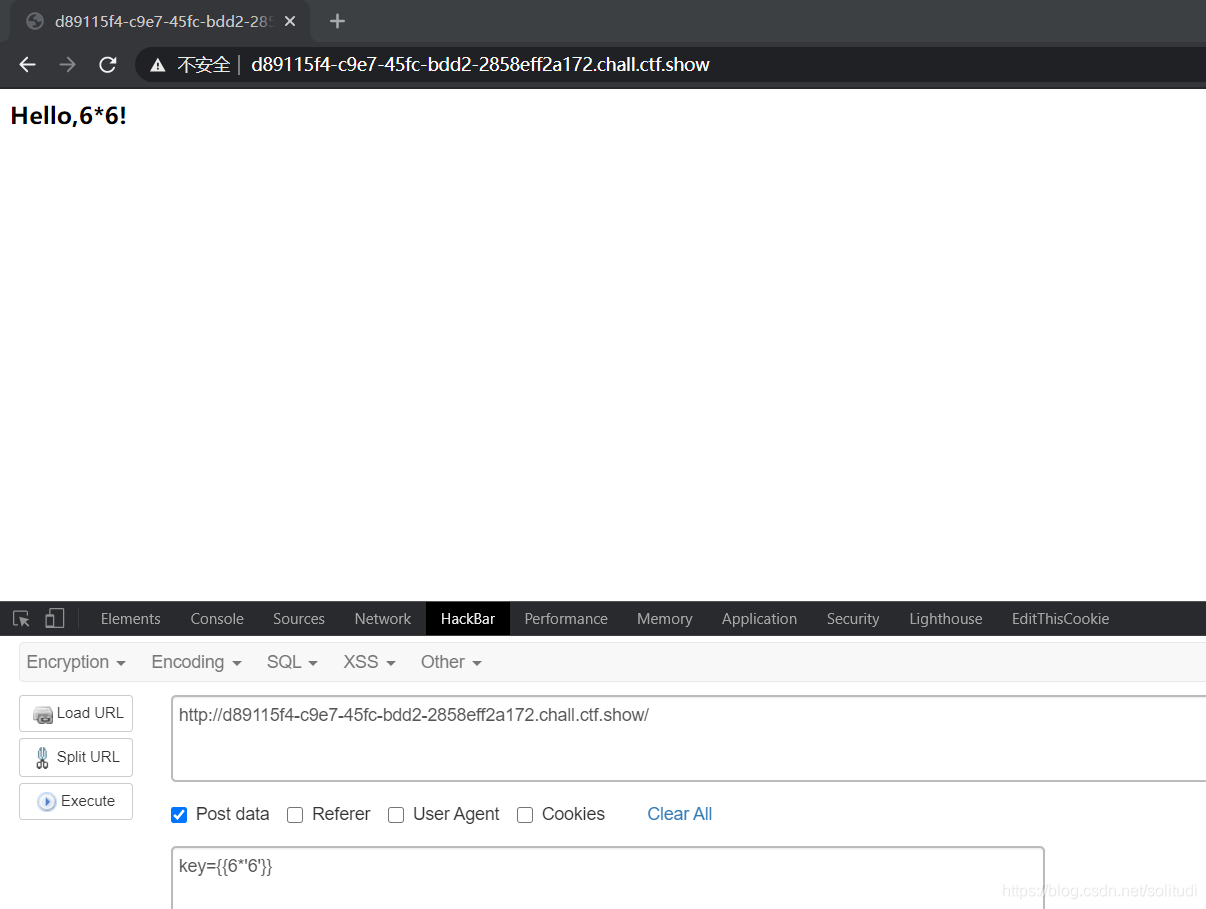Open the SQL dropdown menu
This screenshot has width=1206, height=909.
(x=291, y=662)
